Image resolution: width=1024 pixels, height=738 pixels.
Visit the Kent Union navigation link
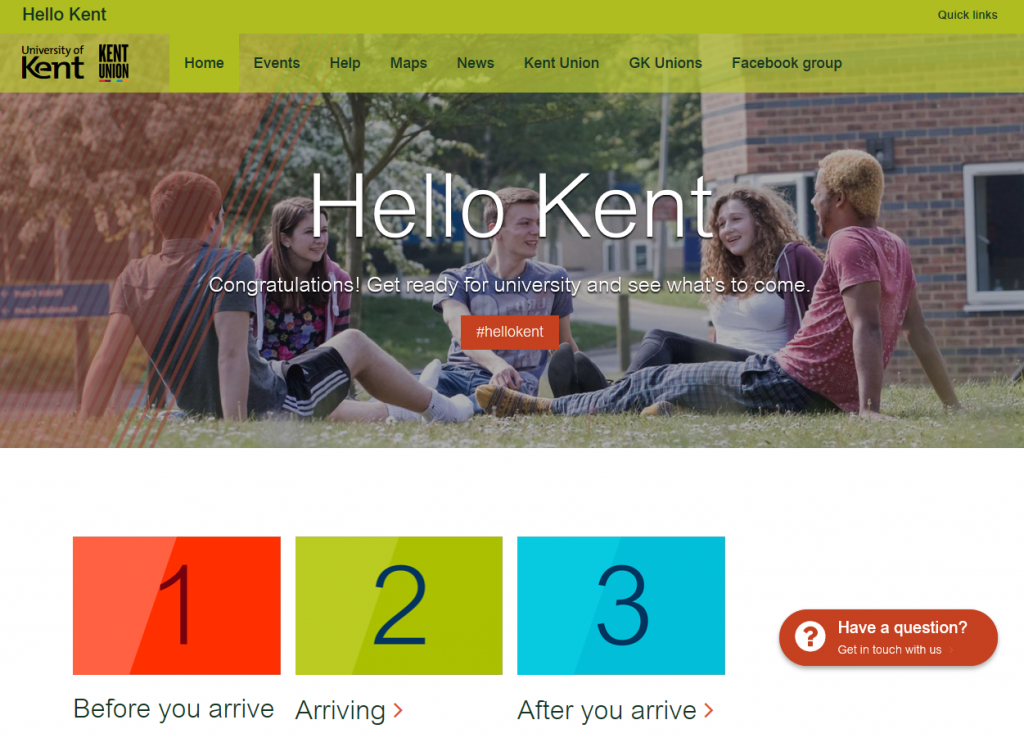tap(562, 63)
